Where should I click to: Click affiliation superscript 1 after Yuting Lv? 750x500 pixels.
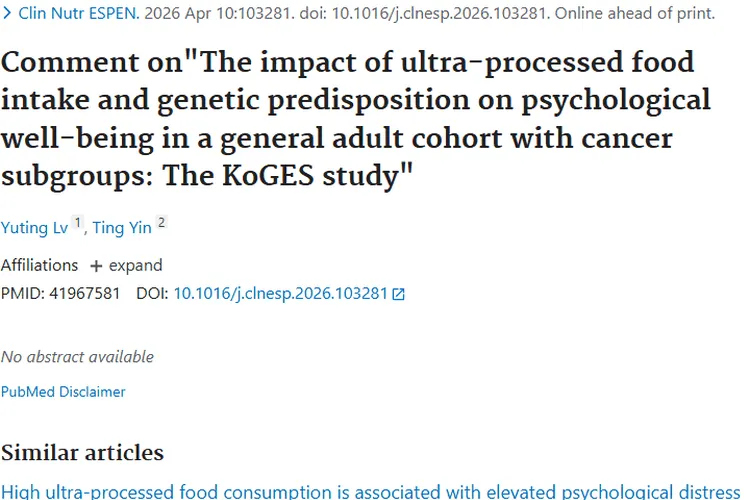[77, 224]
